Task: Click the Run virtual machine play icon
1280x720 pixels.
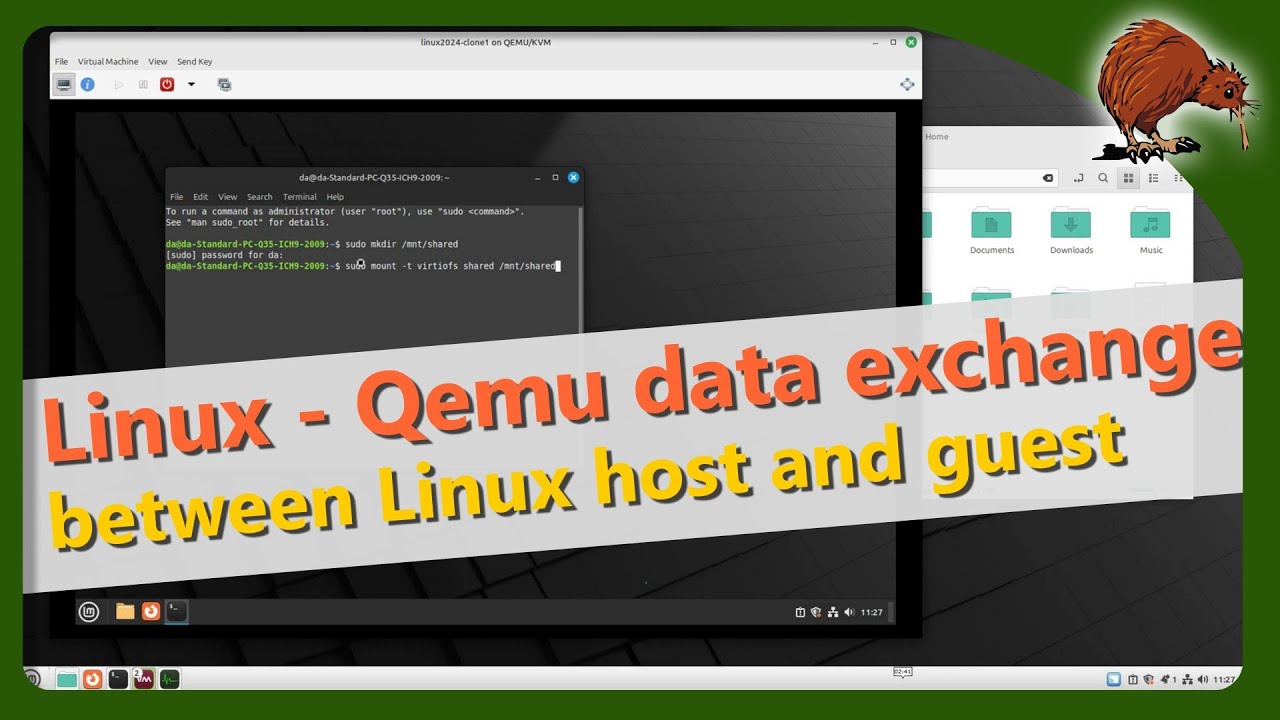Action: (119, 85)
